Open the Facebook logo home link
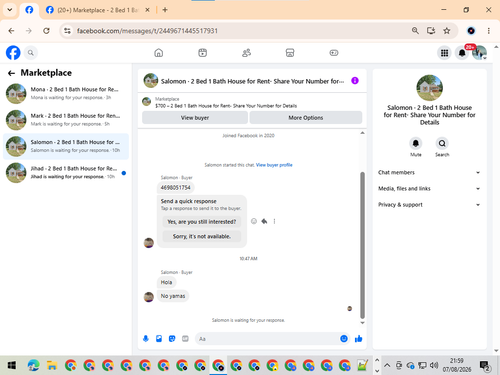Image resolution: width=500 pixels, height=375 pixels. [13, 53]
